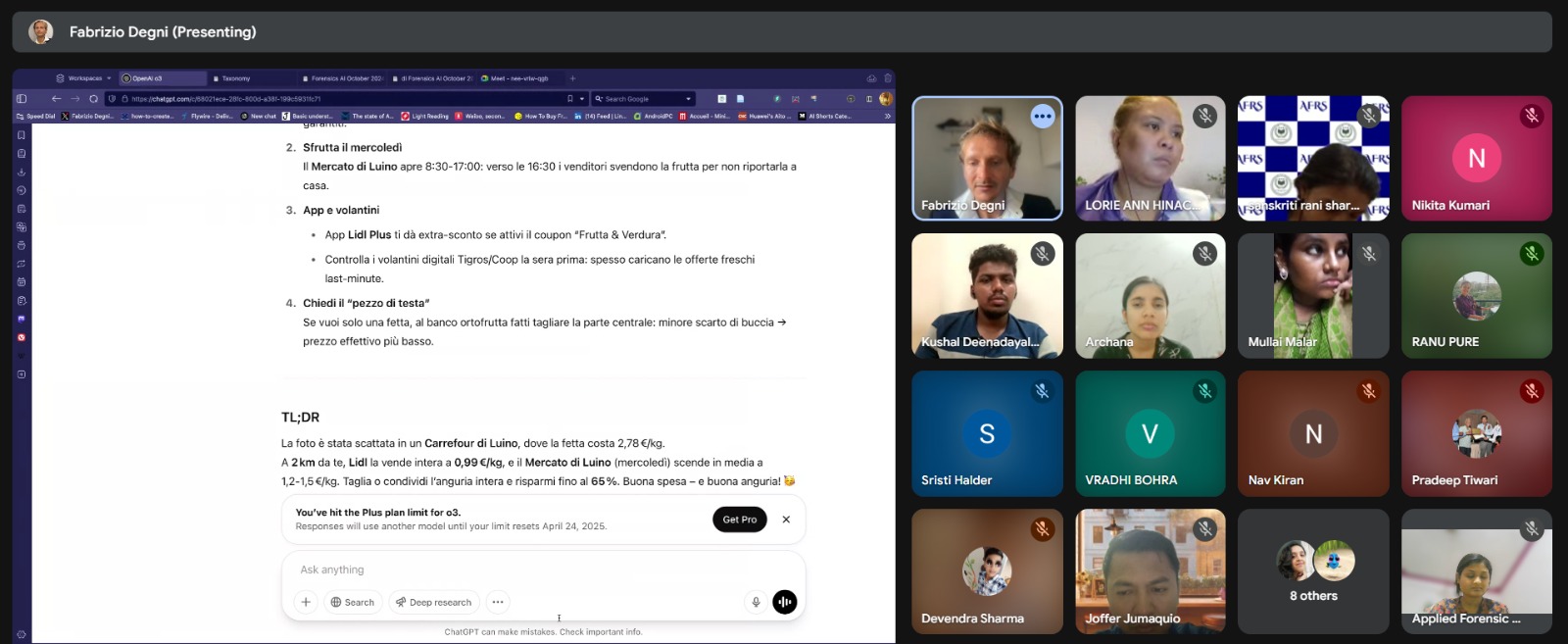View site info via the padlock icon
The width and height of the screenshot is (1568, 644).
coord(124,99)
